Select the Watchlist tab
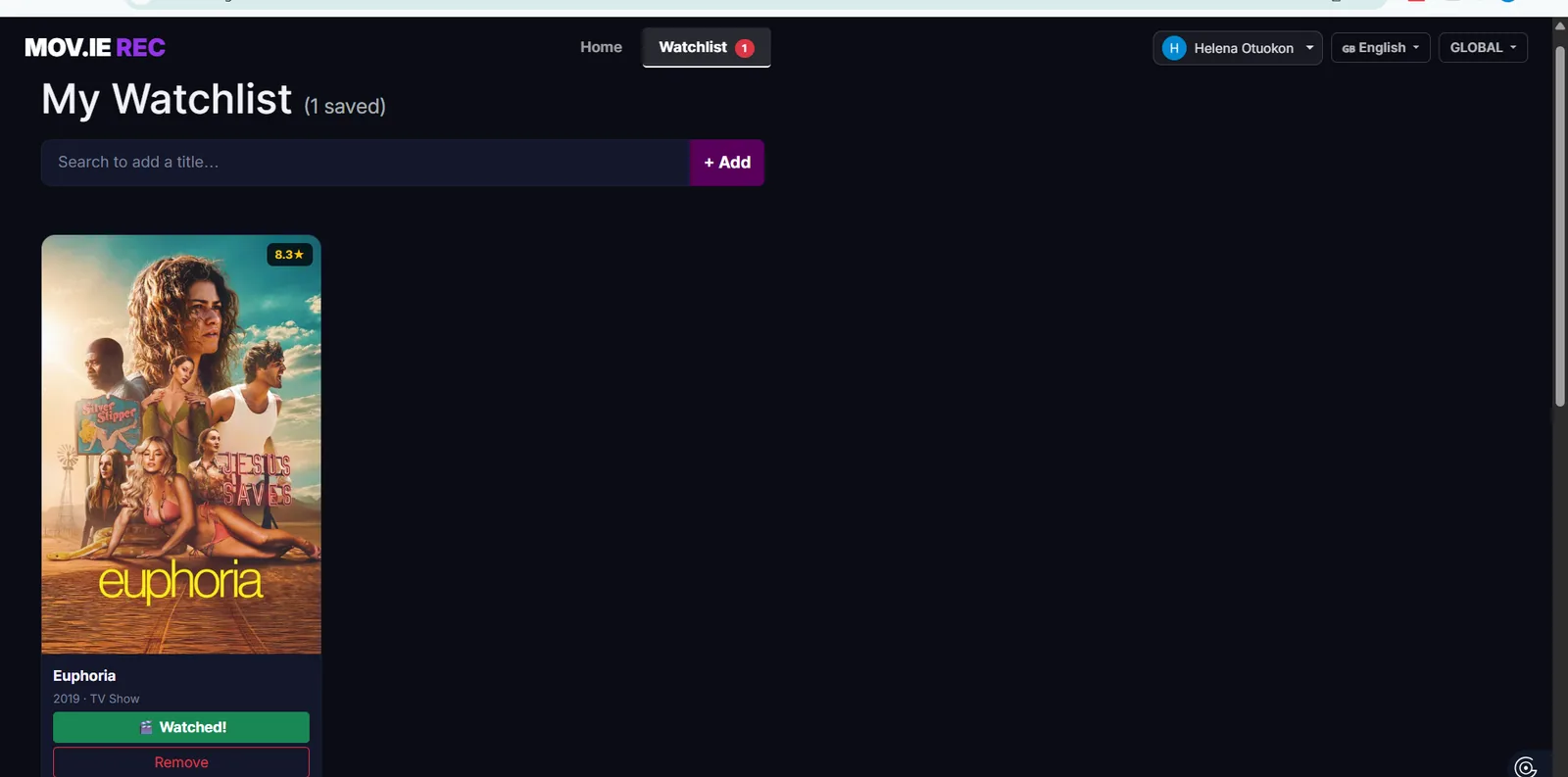This screenshot has width=1568, height=777. 707,47
